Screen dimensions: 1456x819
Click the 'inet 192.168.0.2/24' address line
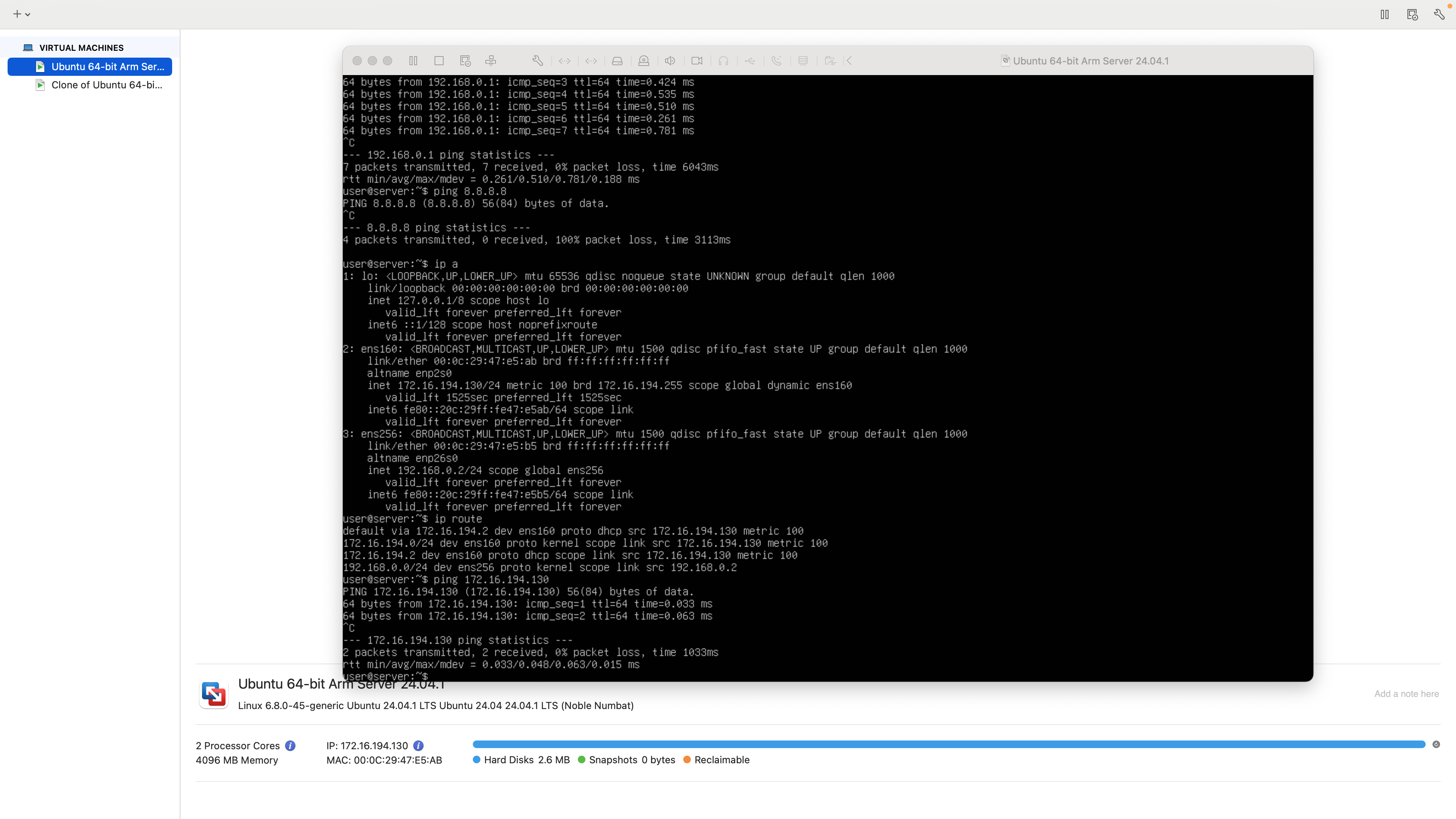(x=485, y=470)
